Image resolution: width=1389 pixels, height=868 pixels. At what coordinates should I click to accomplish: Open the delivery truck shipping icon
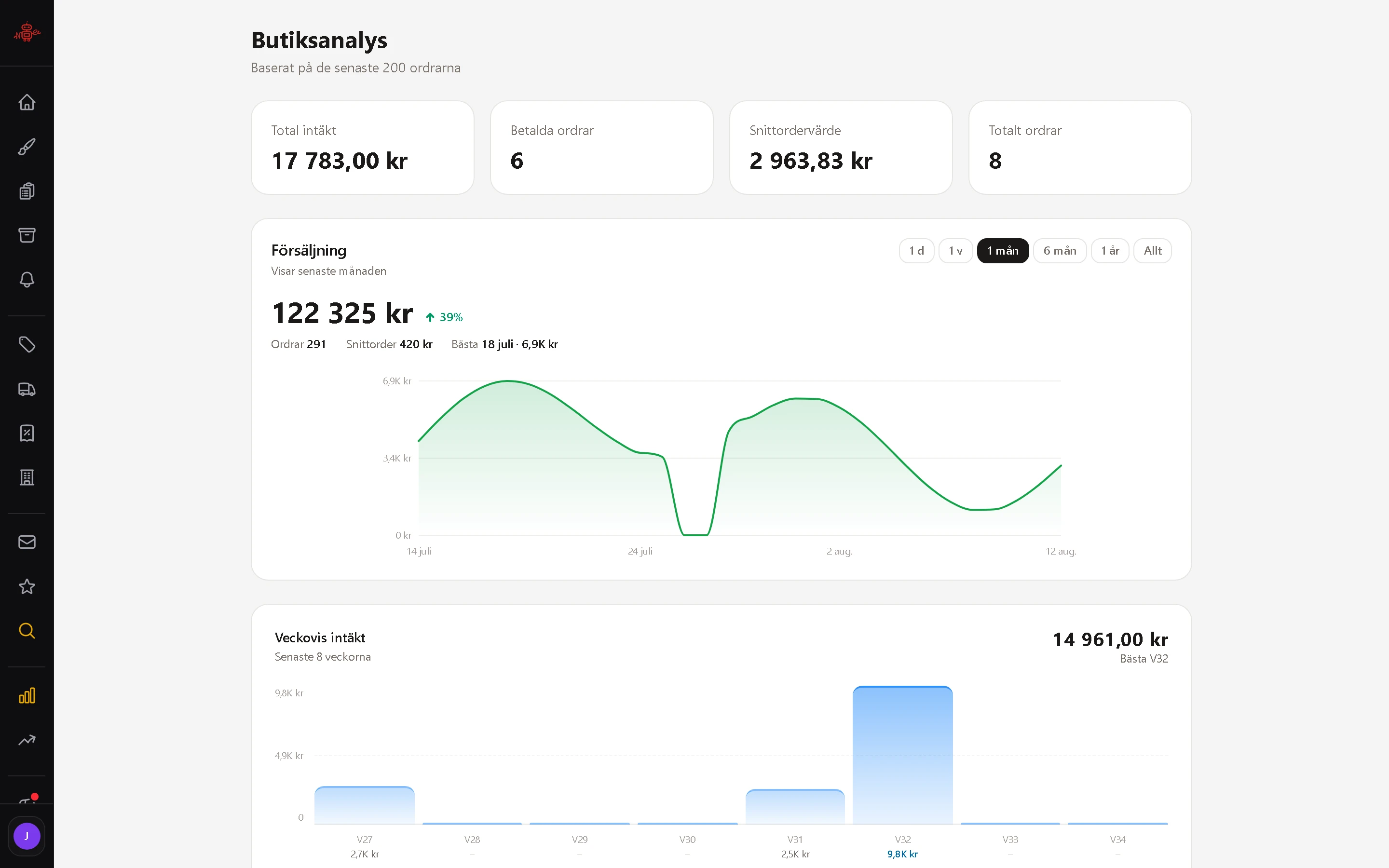point(27,389)
